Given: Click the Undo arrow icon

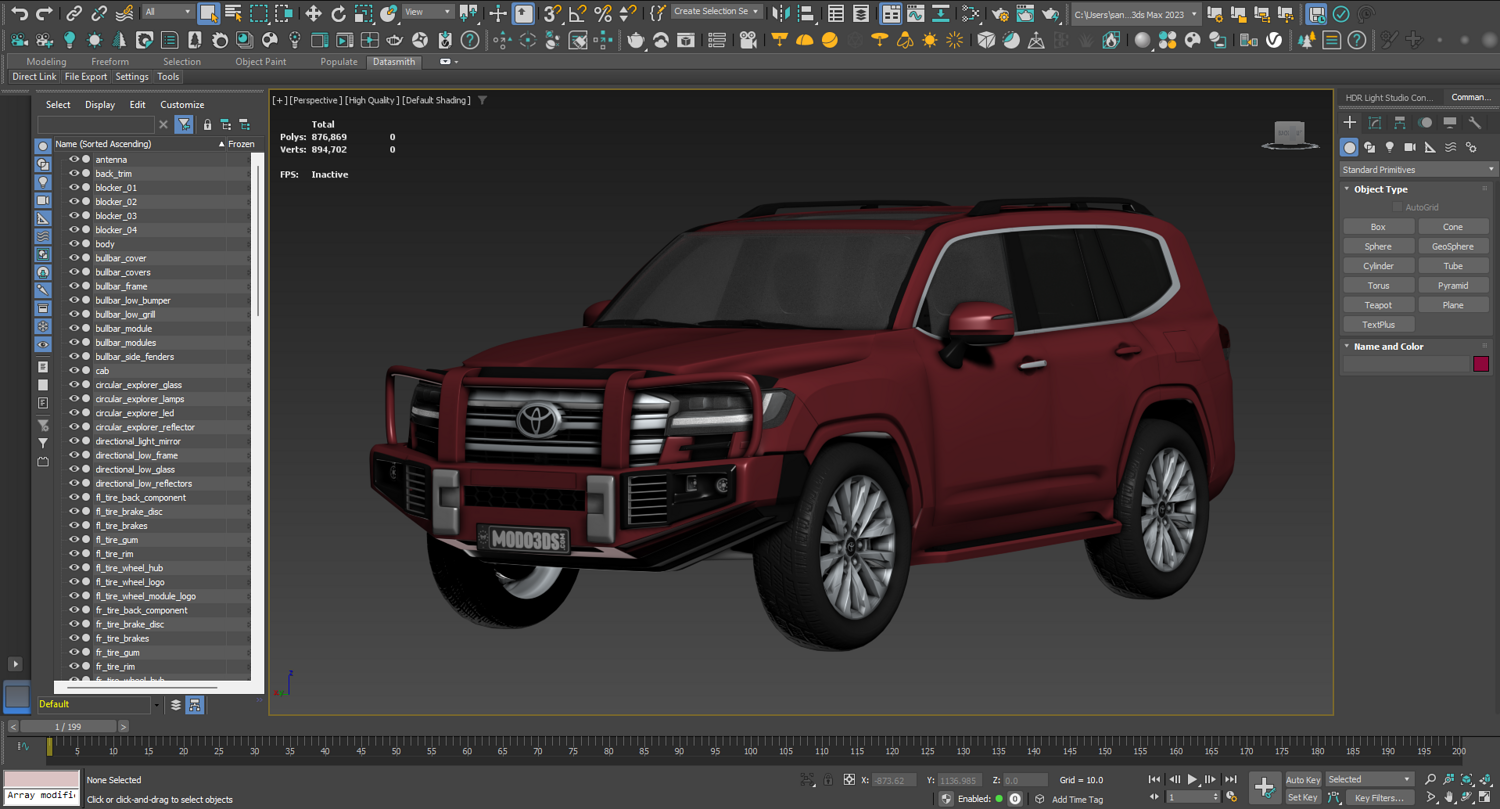Looking at the screenshot, I should coord(19,13).
